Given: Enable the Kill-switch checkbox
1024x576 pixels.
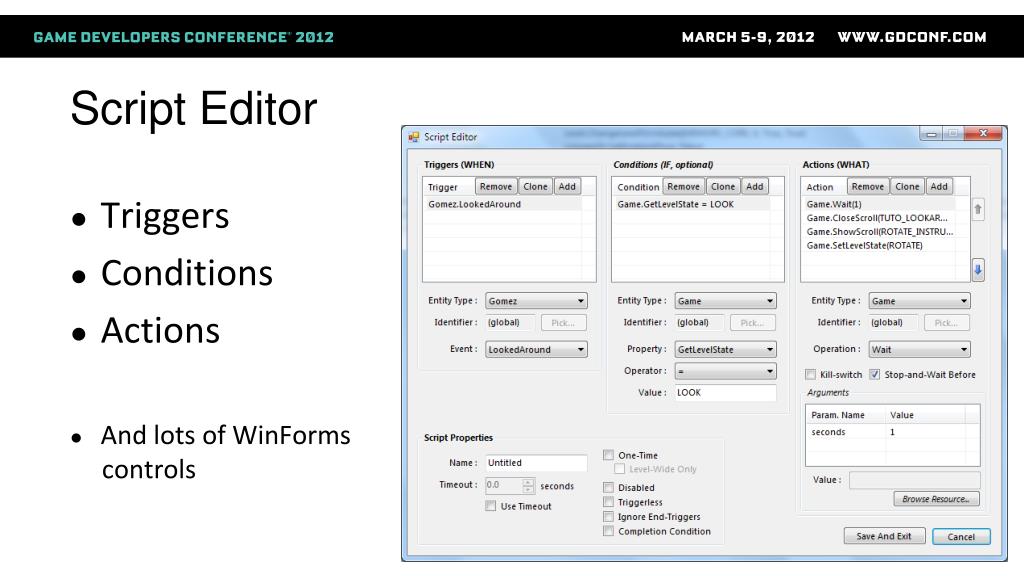Looking at the screenshot, I should [x=810, y=374].
